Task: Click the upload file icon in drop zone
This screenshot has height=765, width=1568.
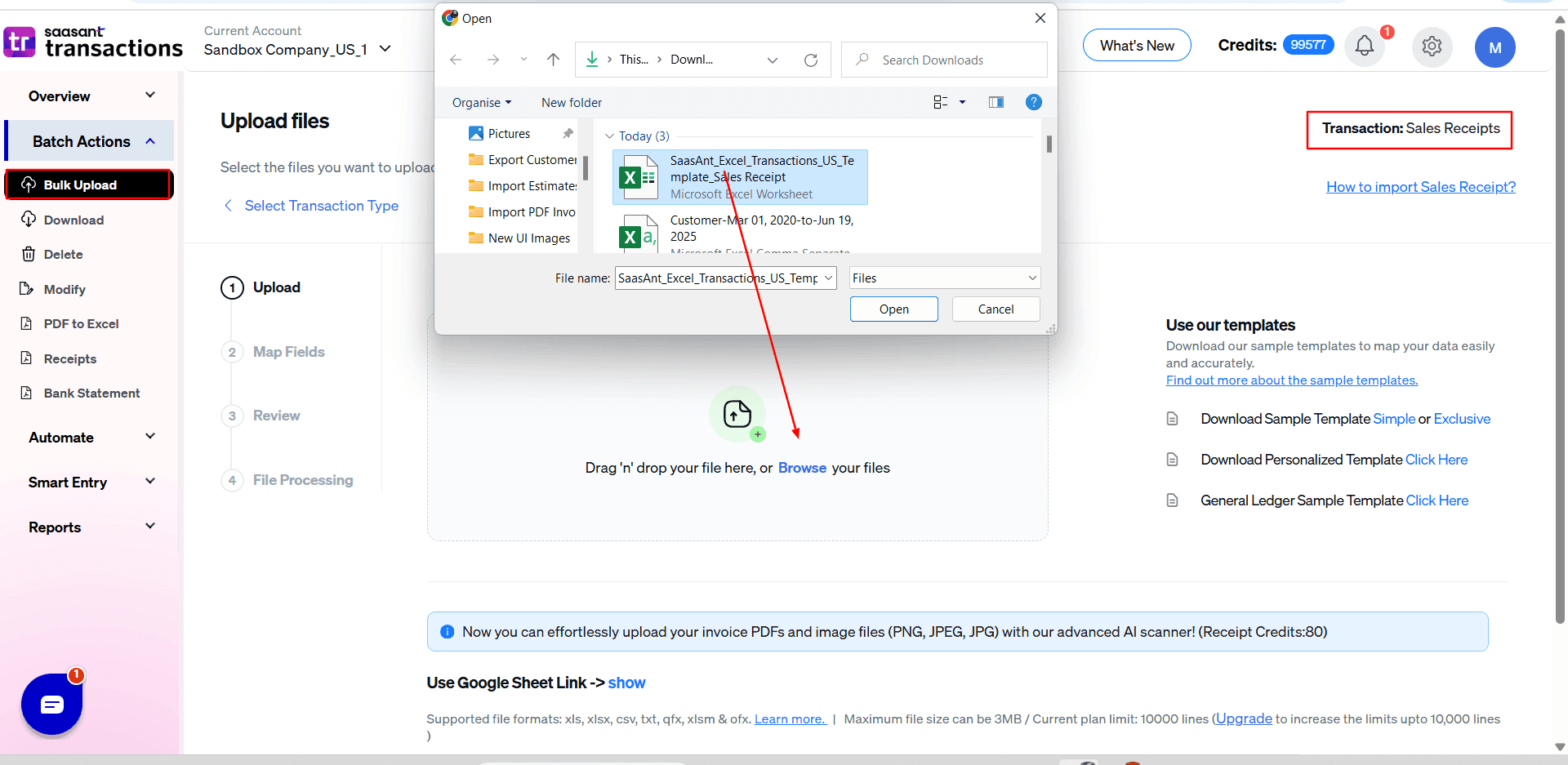Action: pos(737,414)
